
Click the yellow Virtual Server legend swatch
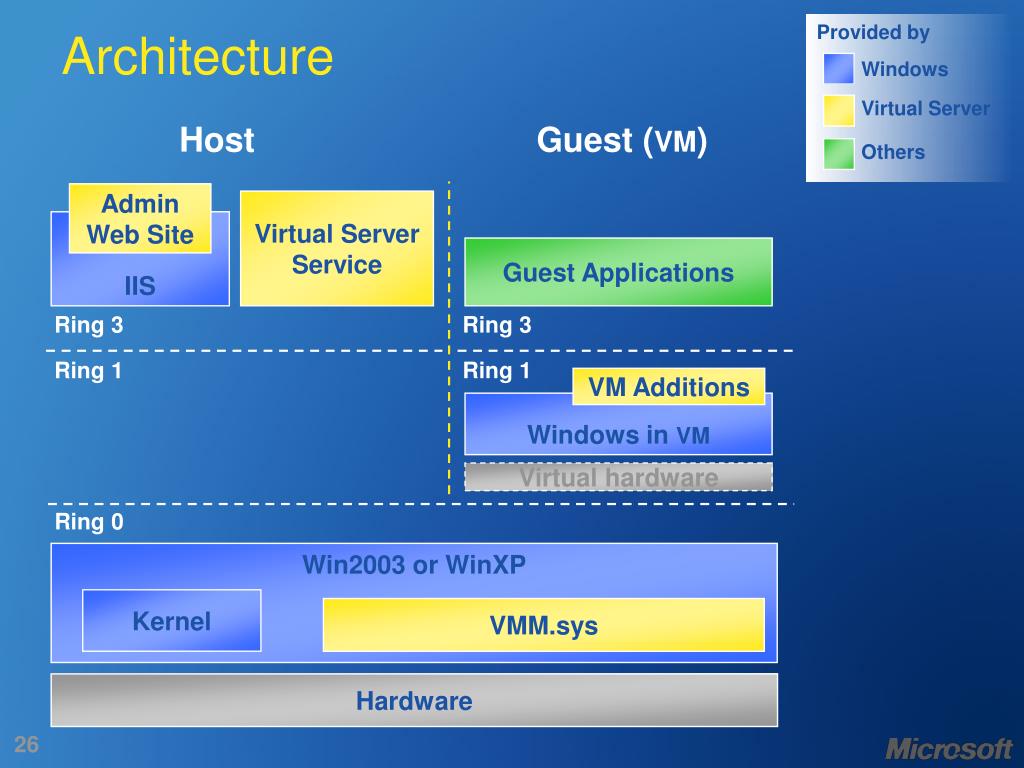pos(839,110)
